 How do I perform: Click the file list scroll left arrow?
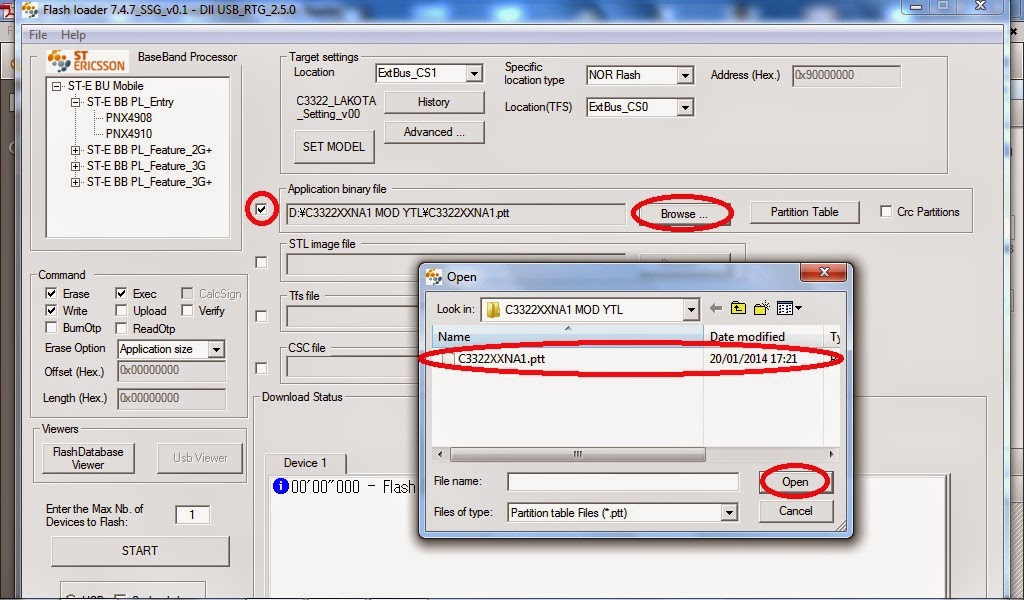(440, 454)
